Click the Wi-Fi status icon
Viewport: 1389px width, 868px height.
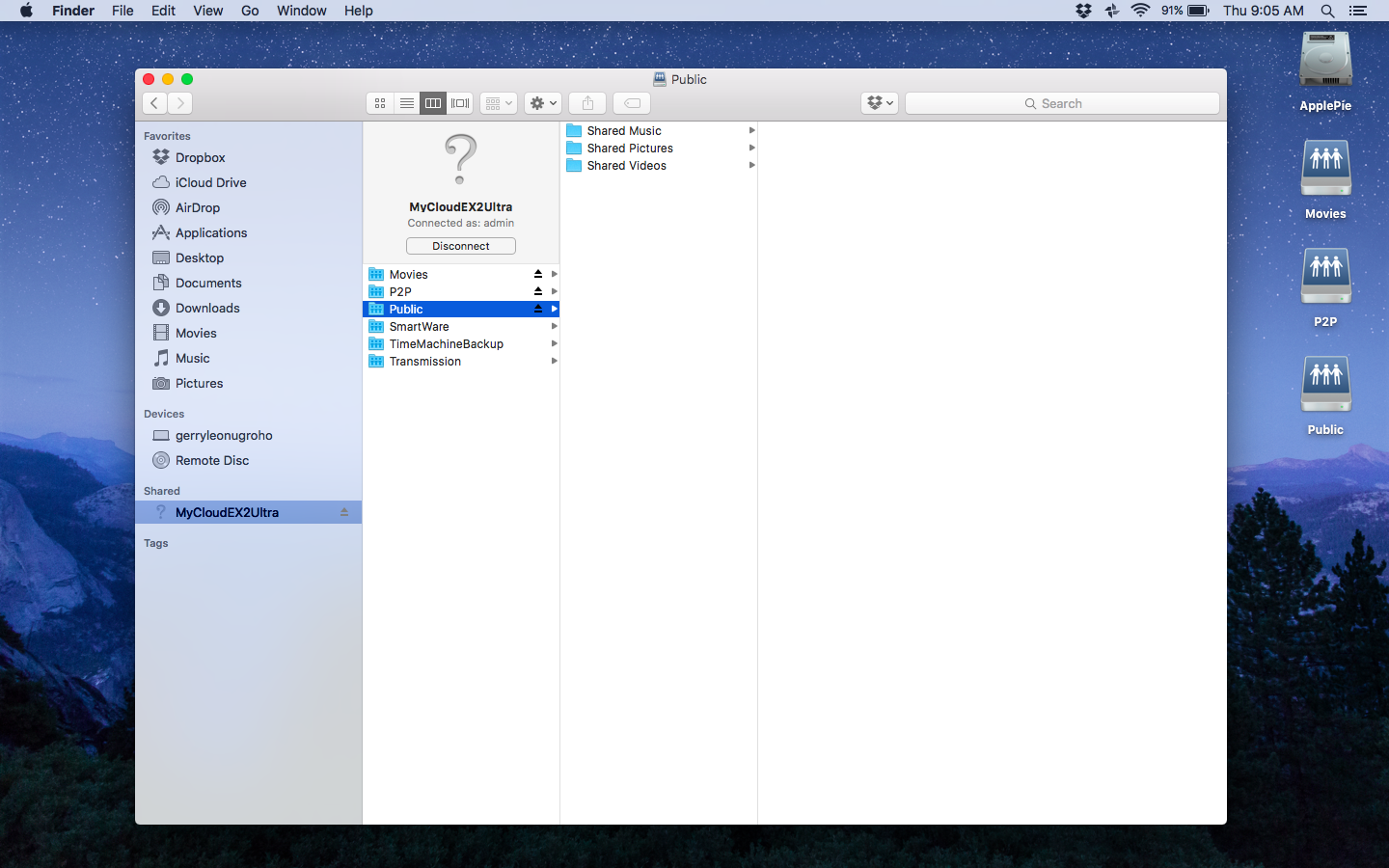coord(1140,11)
